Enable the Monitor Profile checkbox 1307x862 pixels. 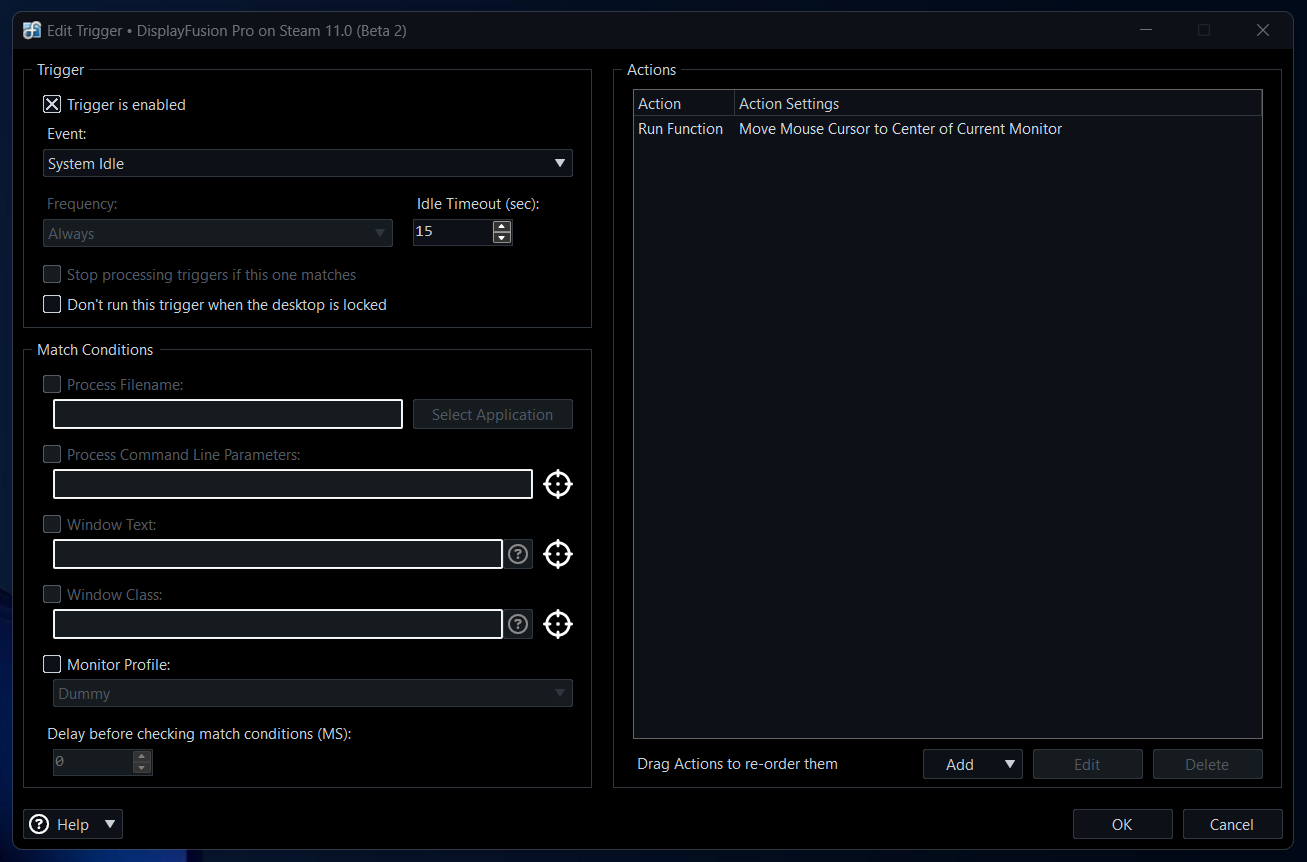[x=52, y=664]
